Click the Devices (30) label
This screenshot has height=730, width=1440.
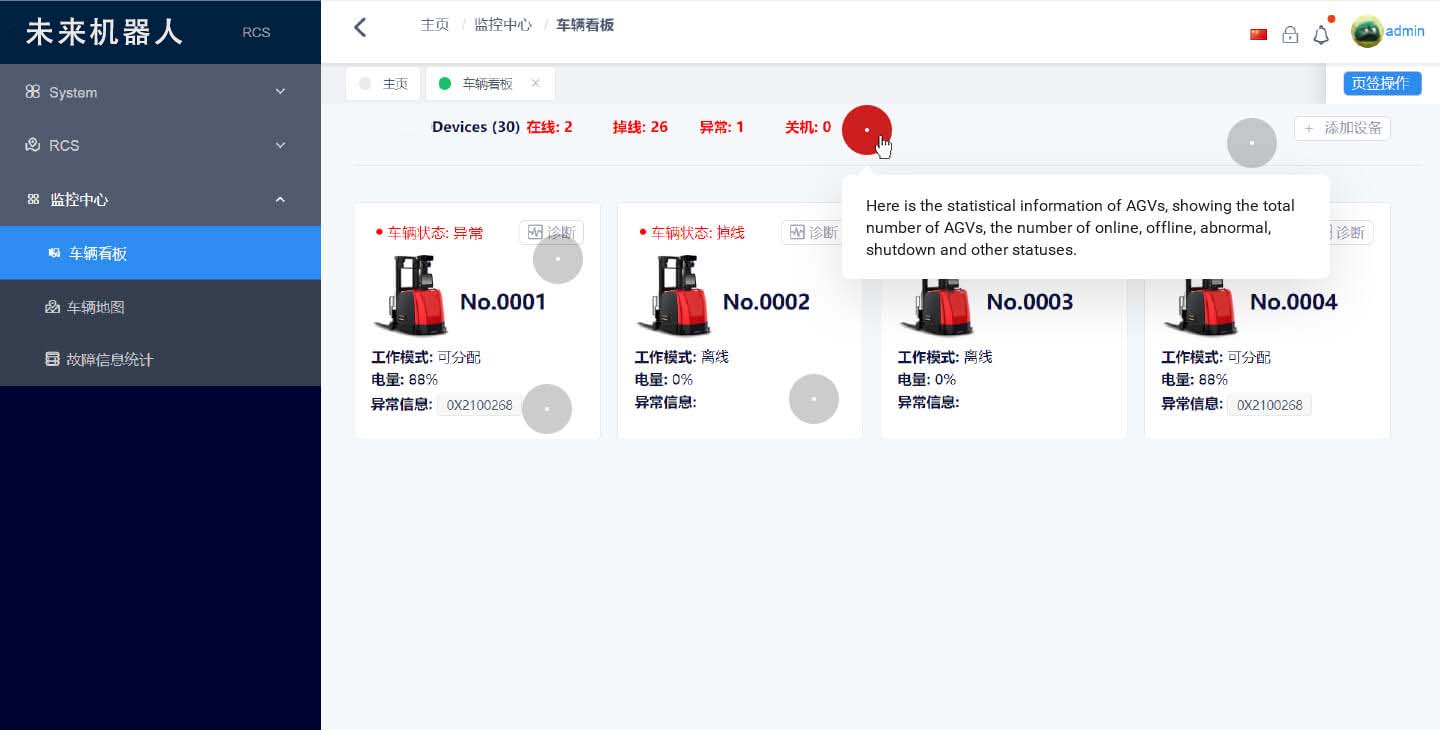[x=476, y=127]
